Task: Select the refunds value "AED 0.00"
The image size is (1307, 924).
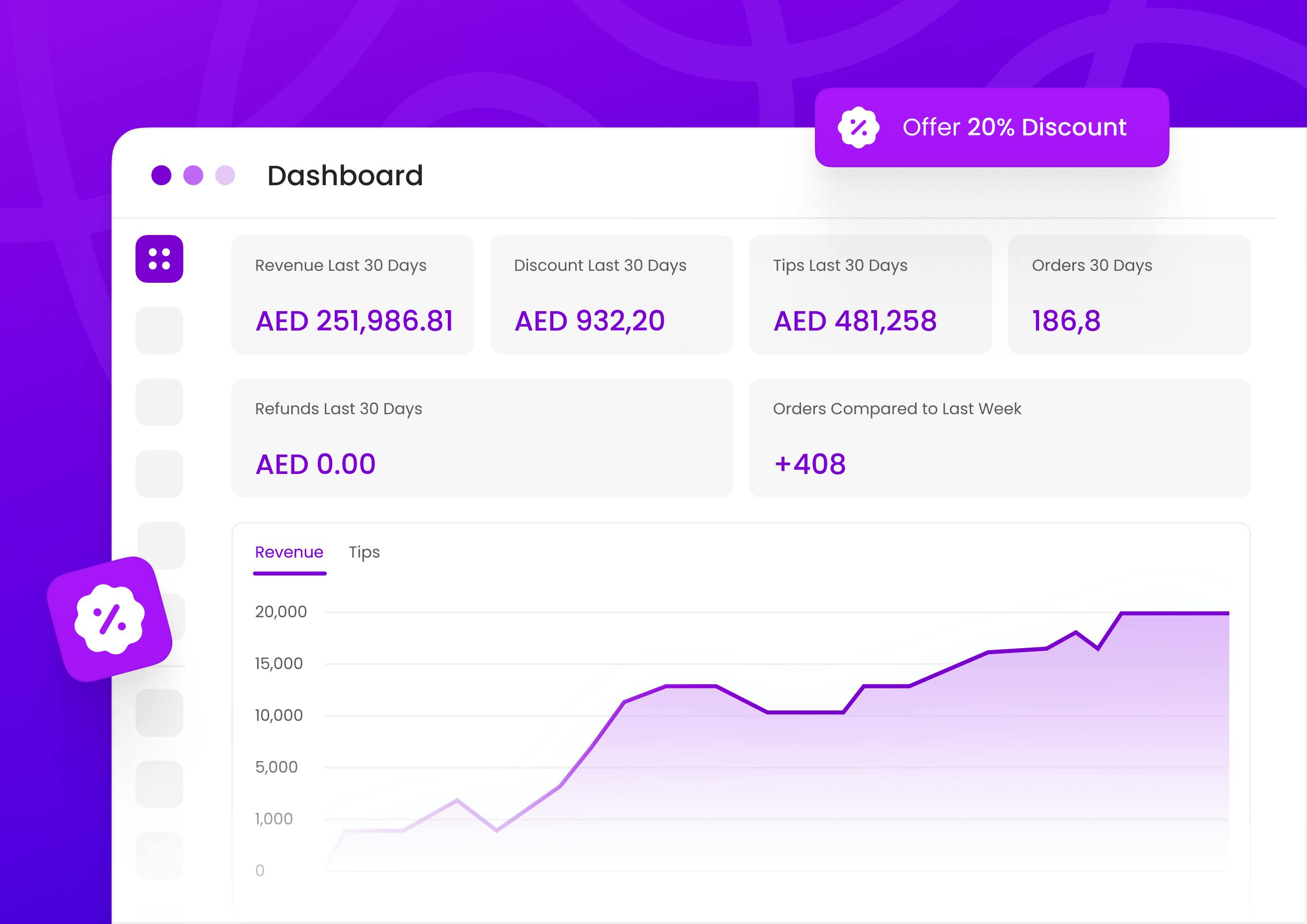Action: pyautogui.click(x=315, y=464)
